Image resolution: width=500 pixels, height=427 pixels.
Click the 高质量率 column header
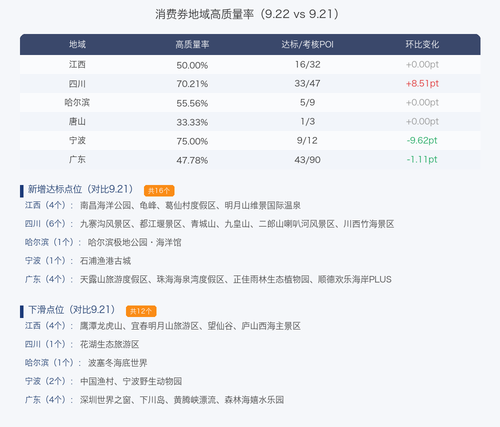coord(192,44)
